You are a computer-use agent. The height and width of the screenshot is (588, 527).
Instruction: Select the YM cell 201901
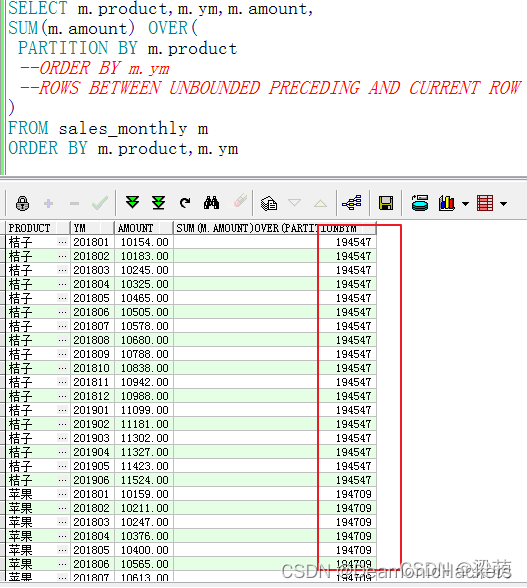(x=92, y=410)
